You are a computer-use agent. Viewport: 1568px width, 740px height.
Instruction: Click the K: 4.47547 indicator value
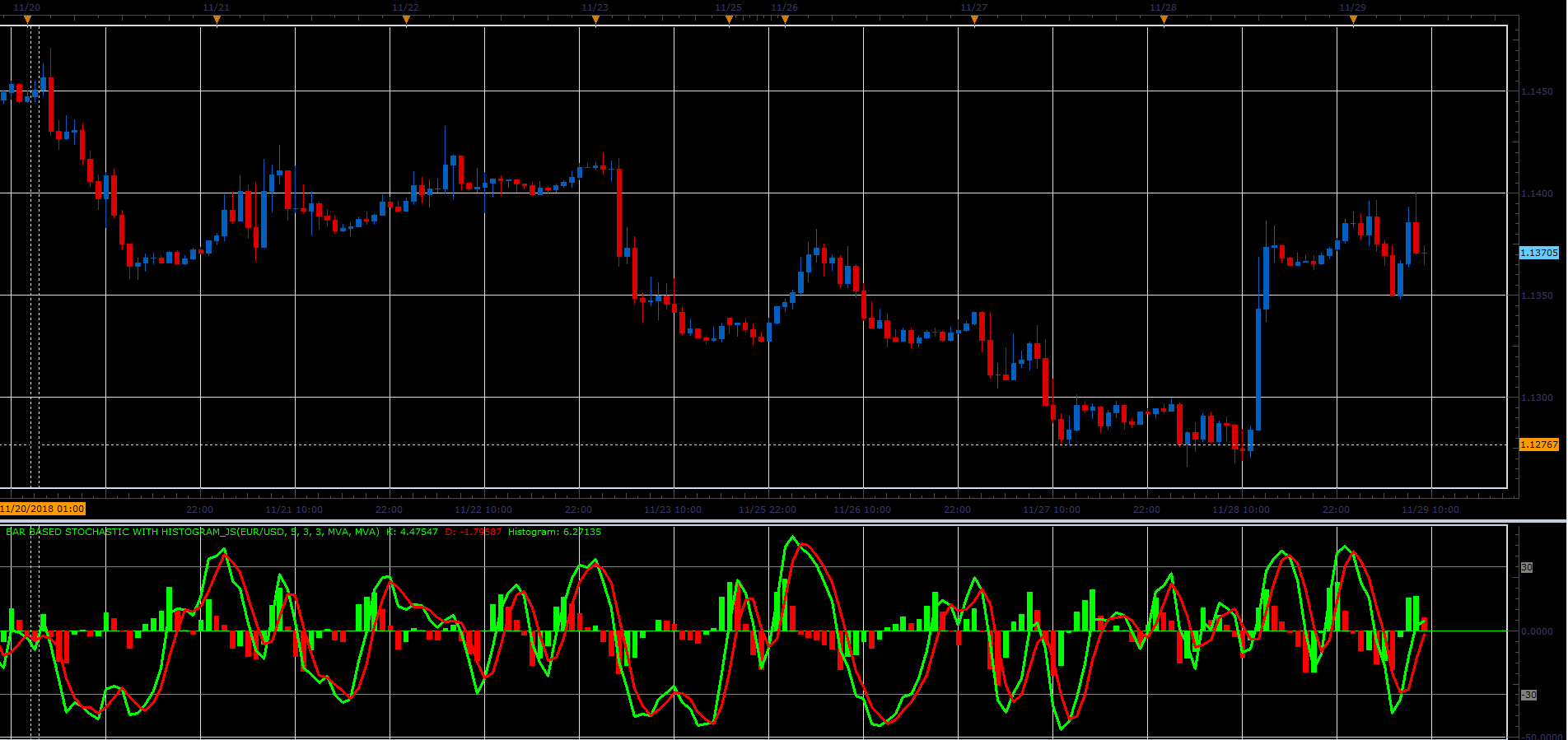point(413,532)
